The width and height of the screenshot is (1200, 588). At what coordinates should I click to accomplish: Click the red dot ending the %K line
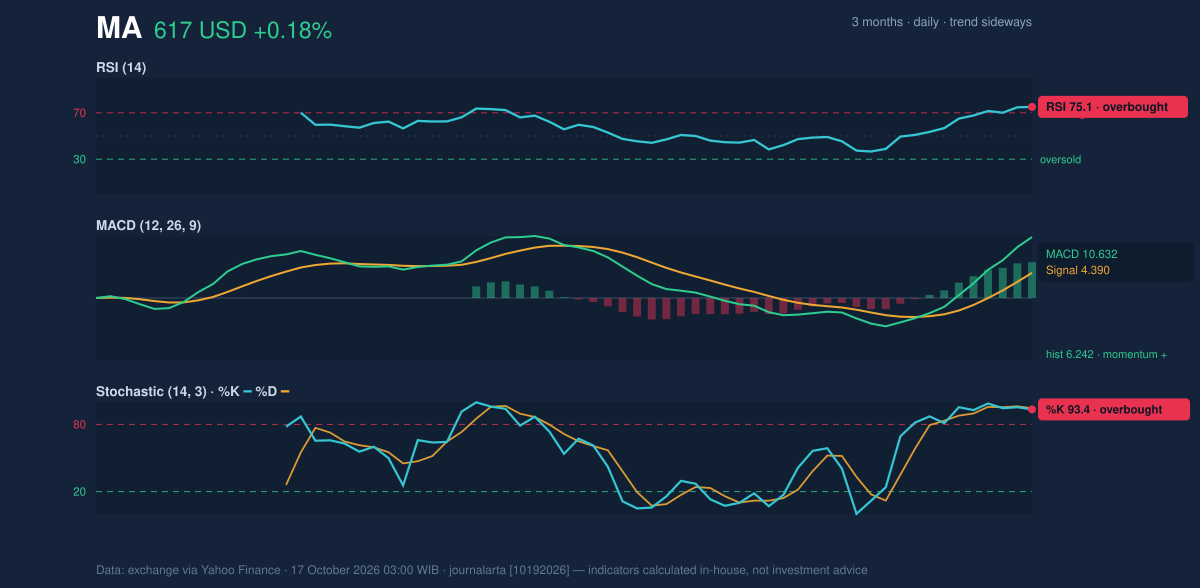(1032, 409)
